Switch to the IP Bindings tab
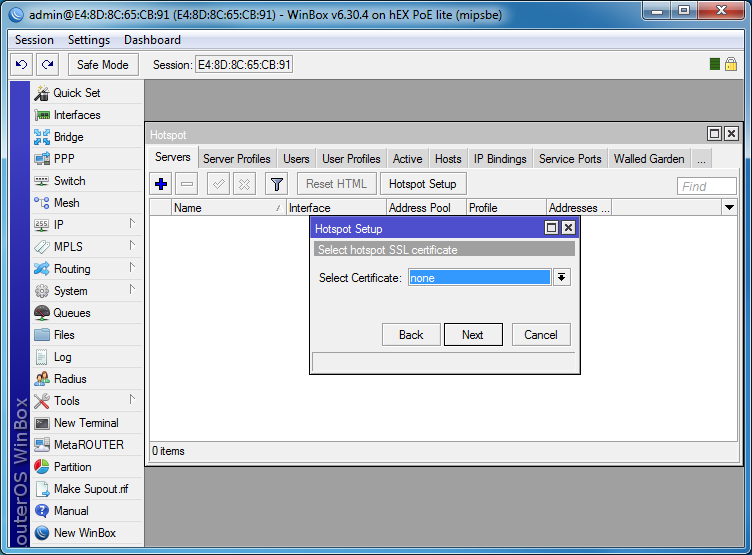The image size is (752, 555). point(500,159)
